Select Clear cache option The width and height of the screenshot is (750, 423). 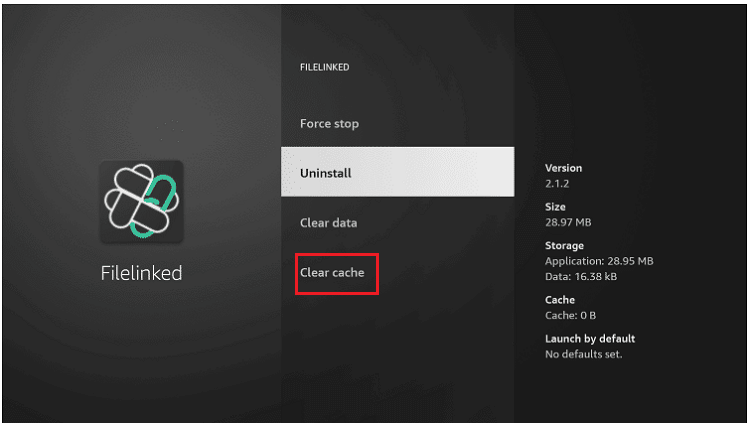coord(332,273)
